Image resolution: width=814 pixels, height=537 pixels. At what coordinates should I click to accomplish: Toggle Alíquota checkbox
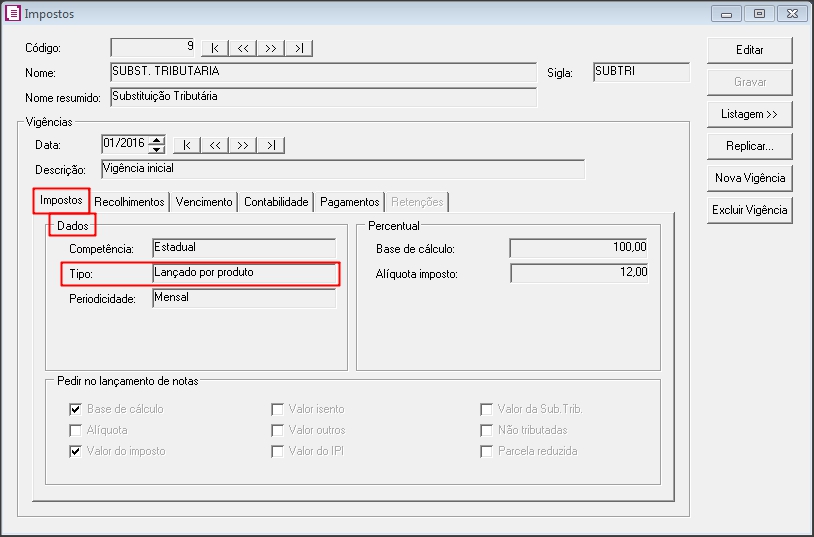point(75,430)
